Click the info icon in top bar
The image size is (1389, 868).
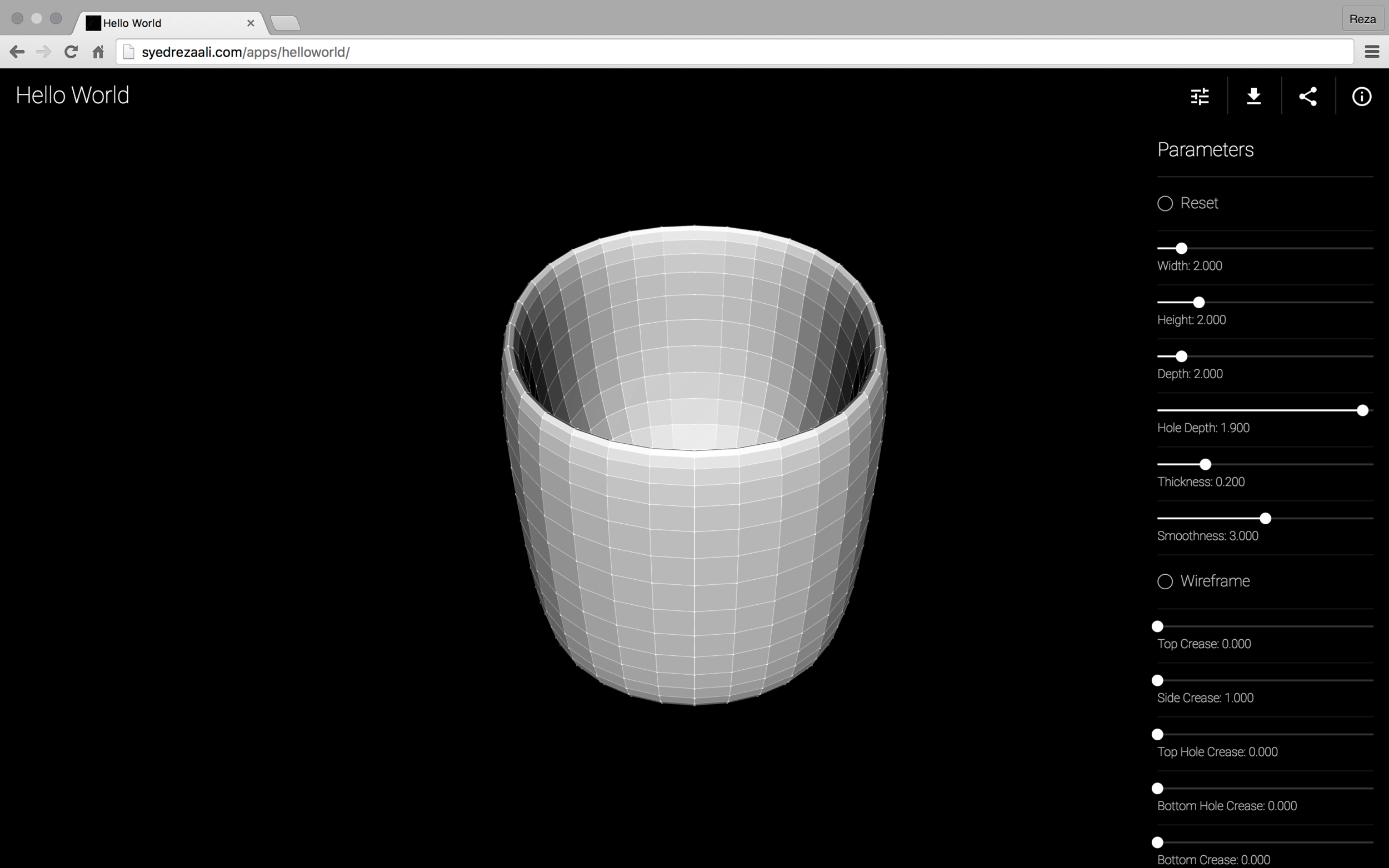pyautogui.click(x=1361, y=96)
